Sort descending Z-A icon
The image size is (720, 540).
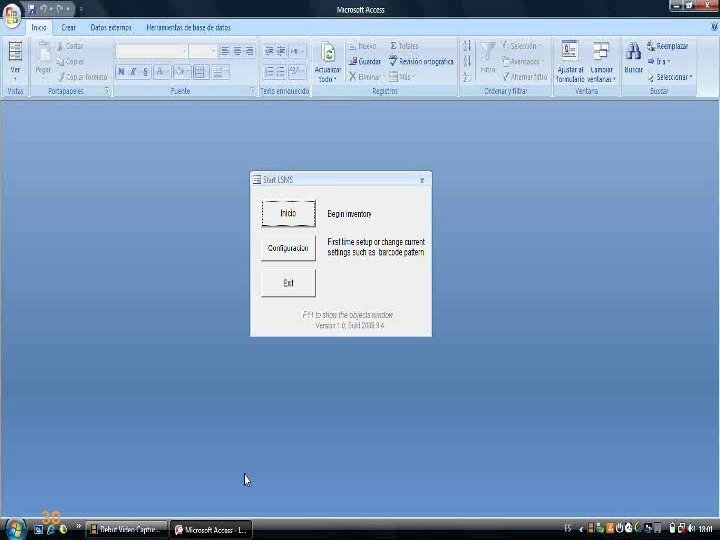467,61
